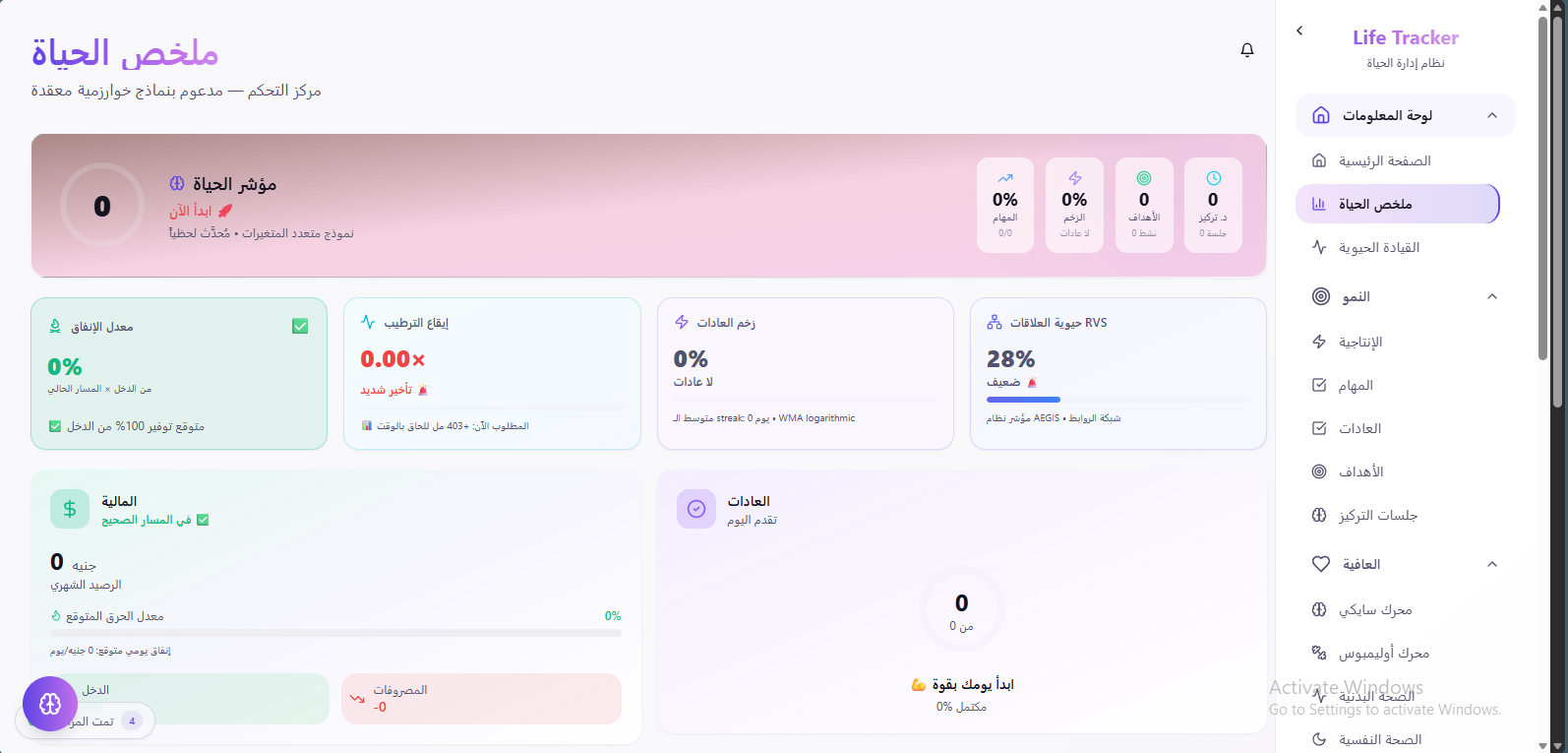Select ملخص الحياة sidebar item
Image resolution: width=1568 pixels, height=753 pixels.
(x=1398, y=204)
